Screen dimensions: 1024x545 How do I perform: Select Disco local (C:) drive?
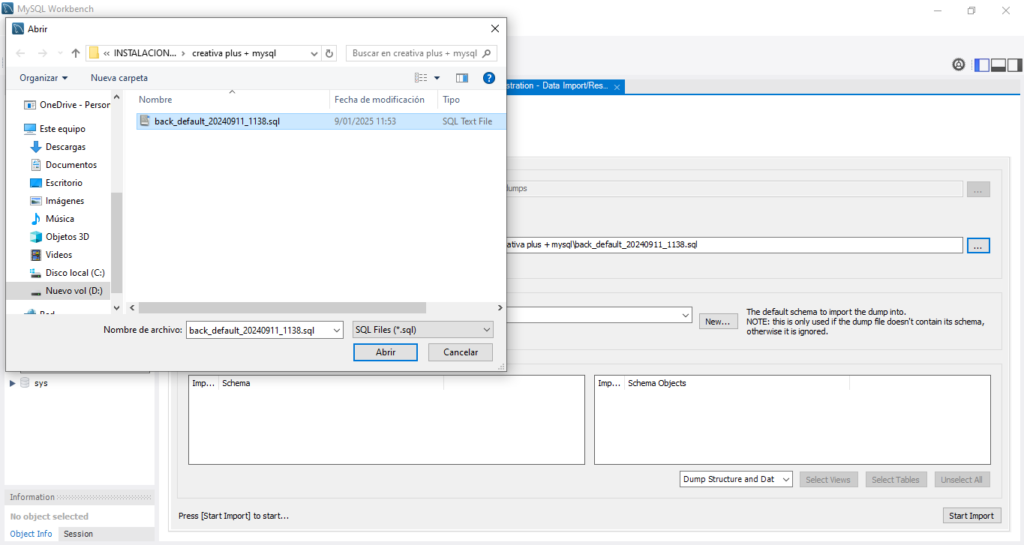(x=67, y=273)
